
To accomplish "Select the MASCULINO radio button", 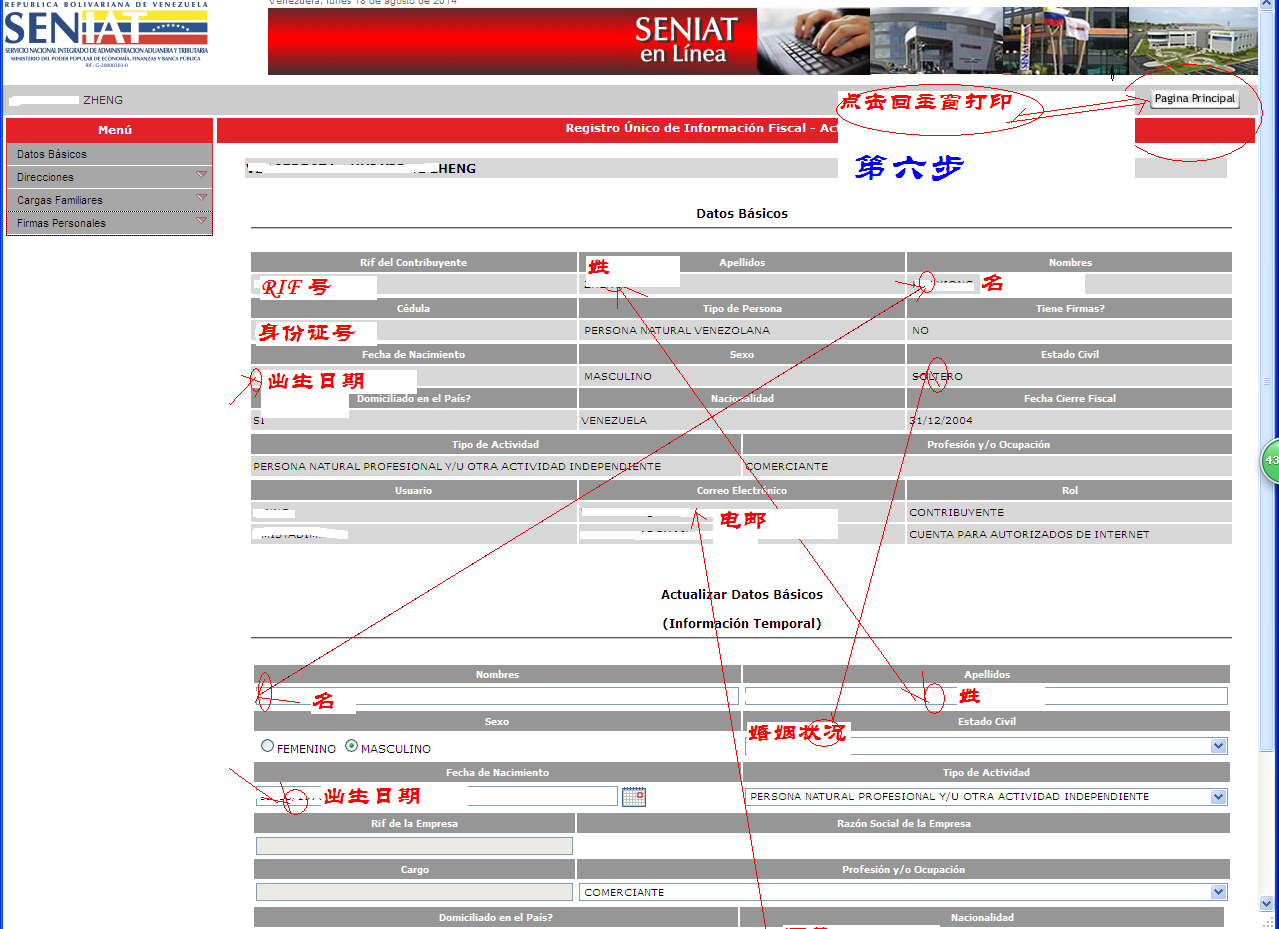I will pyautogui.click(x=351, y=746).
